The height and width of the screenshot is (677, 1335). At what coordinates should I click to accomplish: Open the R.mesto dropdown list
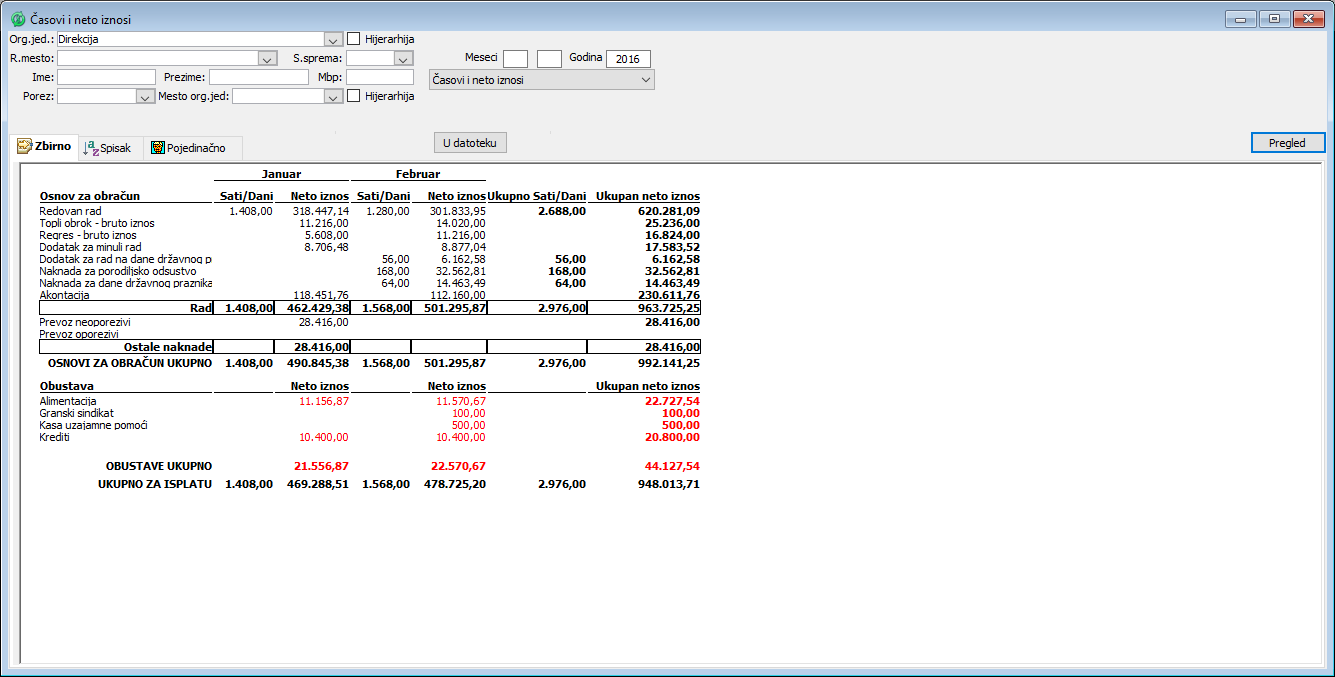(267, 59)
